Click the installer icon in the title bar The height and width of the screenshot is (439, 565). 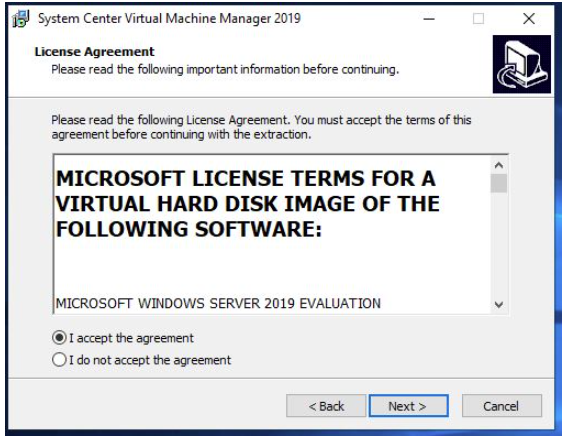tap(21, 18)
